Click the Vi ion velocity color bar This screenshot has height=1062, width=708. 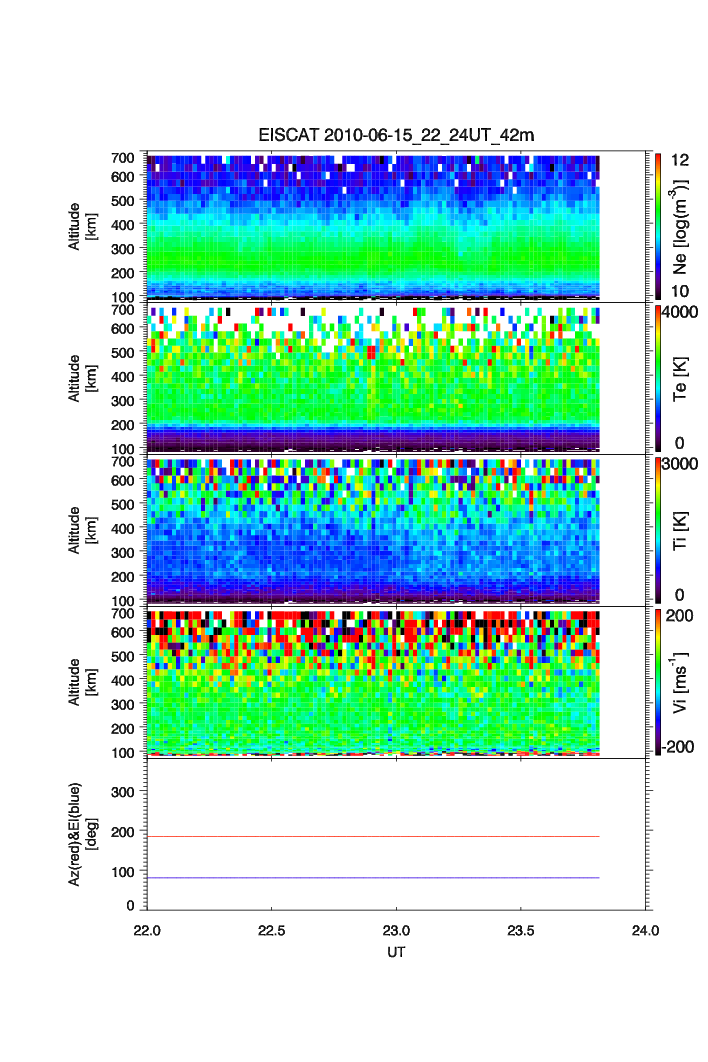click(658, 681)
